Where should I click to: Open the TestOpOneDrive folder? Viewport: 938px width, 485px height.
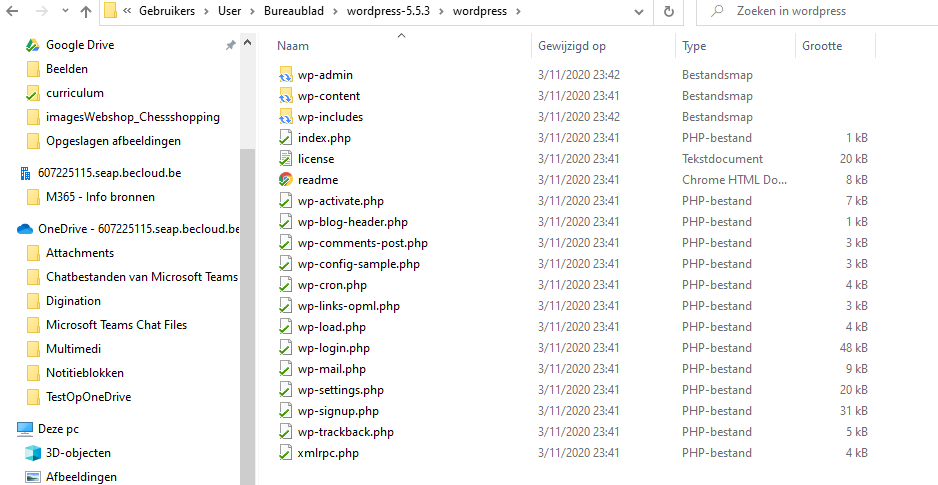point(89,396)
